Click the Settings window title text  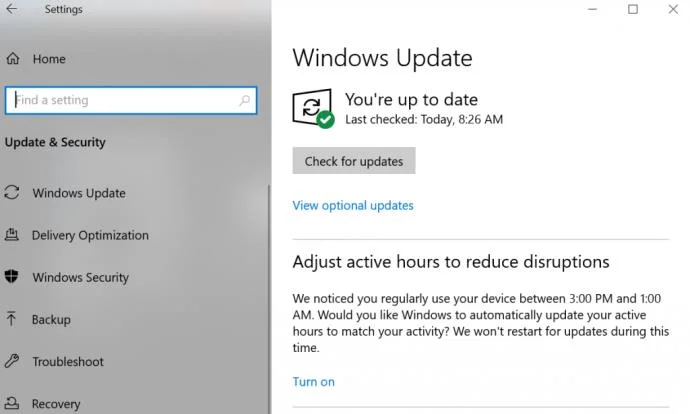pyautogui.click(x=63, y=9)
